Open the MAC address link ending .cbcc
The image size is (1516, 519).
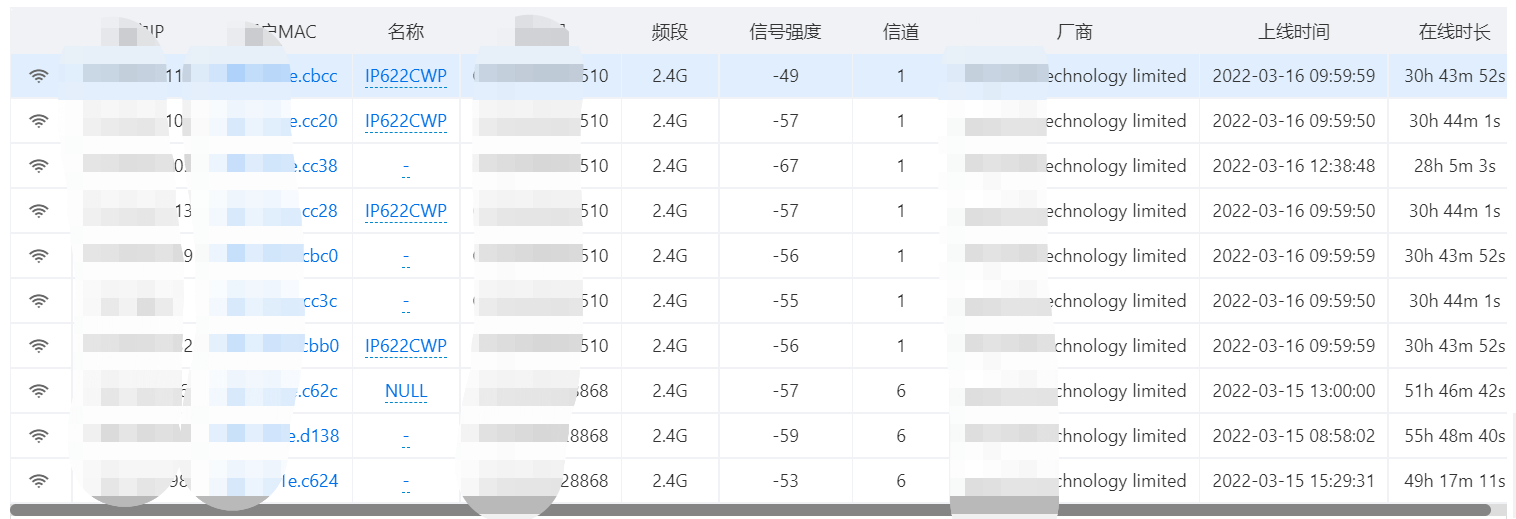[x=311, y=76]
